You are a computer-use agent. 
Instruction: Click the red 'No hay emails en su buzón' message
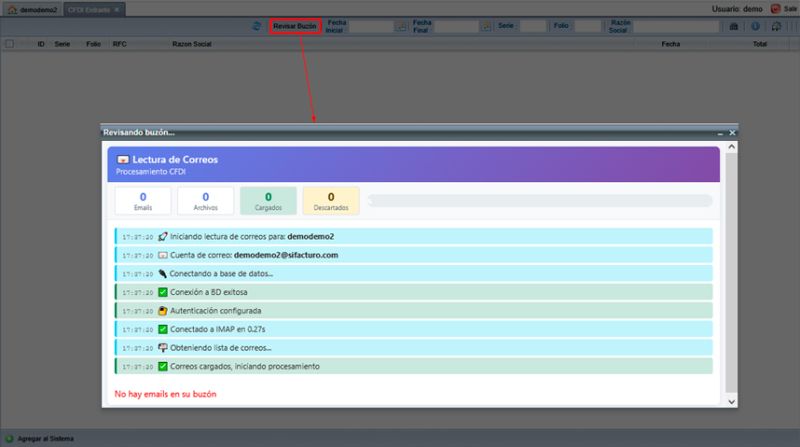(165, 394)
